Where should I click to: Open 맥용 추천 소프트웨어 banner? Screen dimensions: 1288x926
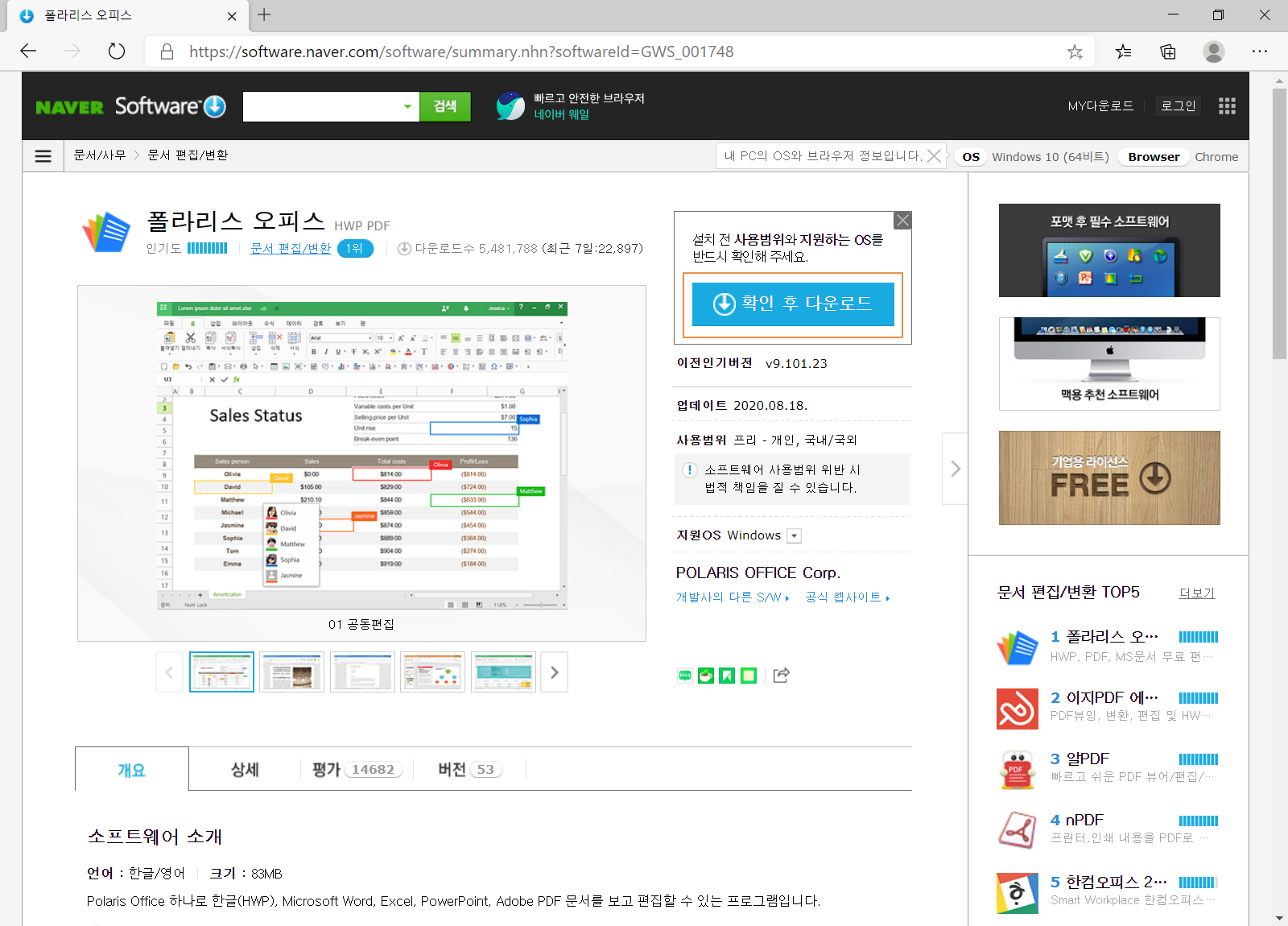click(x=1109, y=364)
